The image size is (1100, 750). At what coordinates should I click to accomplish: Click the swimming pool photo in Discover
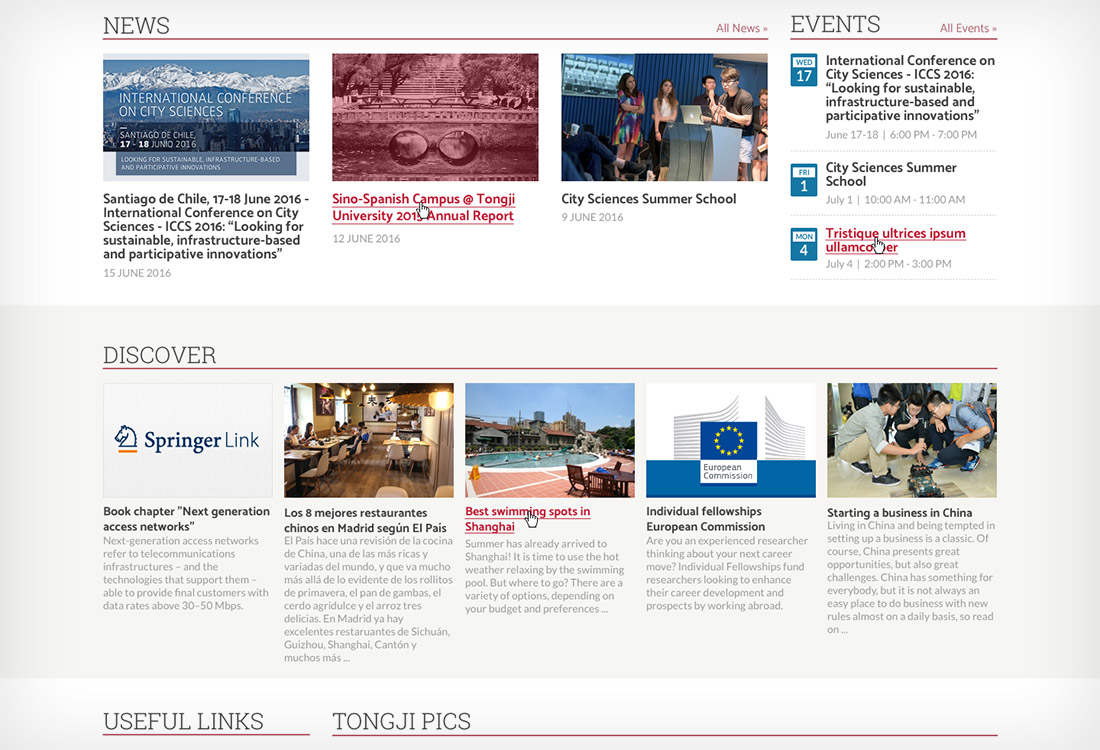pos(549,440)
